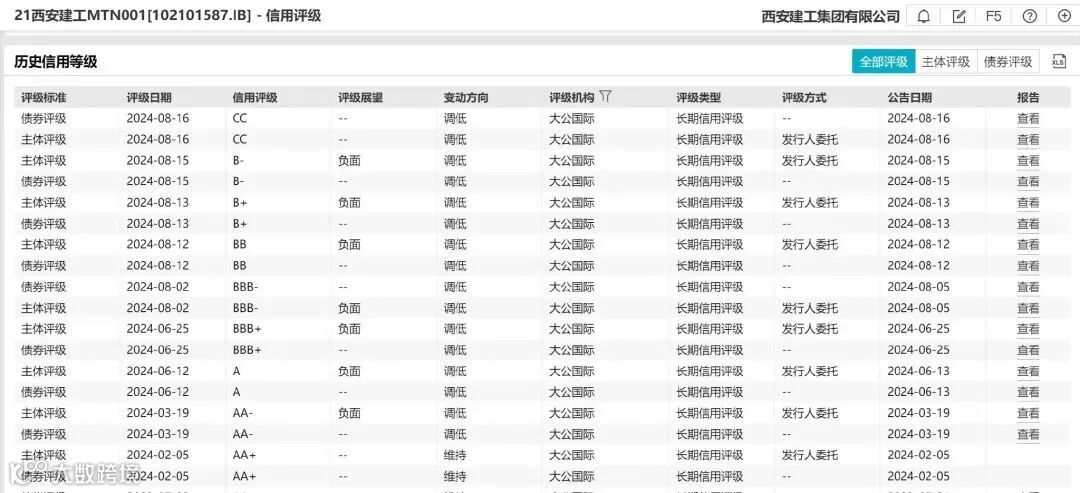Click the 评级类型 column header

698,98
